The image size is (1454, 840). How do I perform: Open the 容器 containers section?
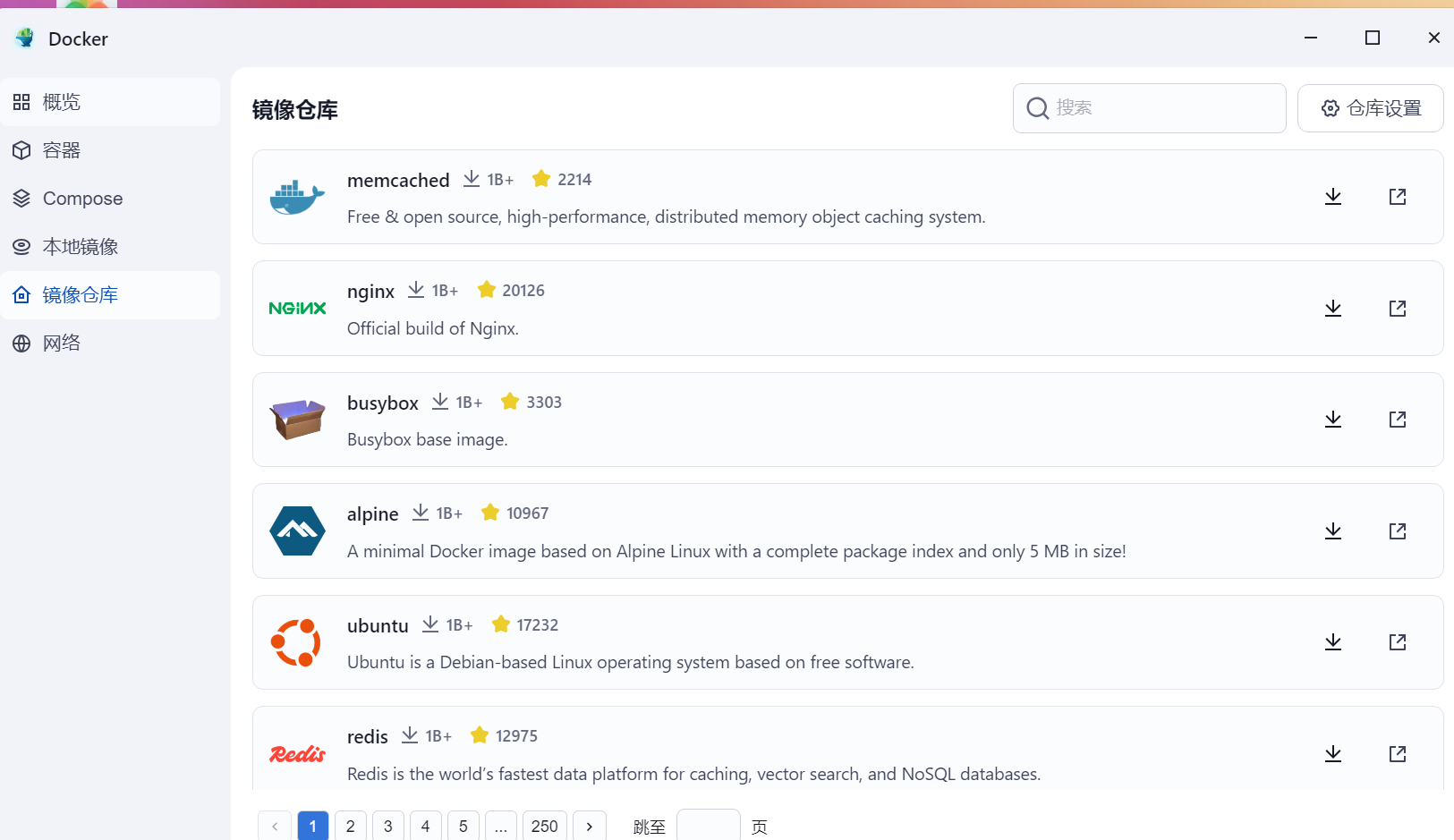click(110, 150)
